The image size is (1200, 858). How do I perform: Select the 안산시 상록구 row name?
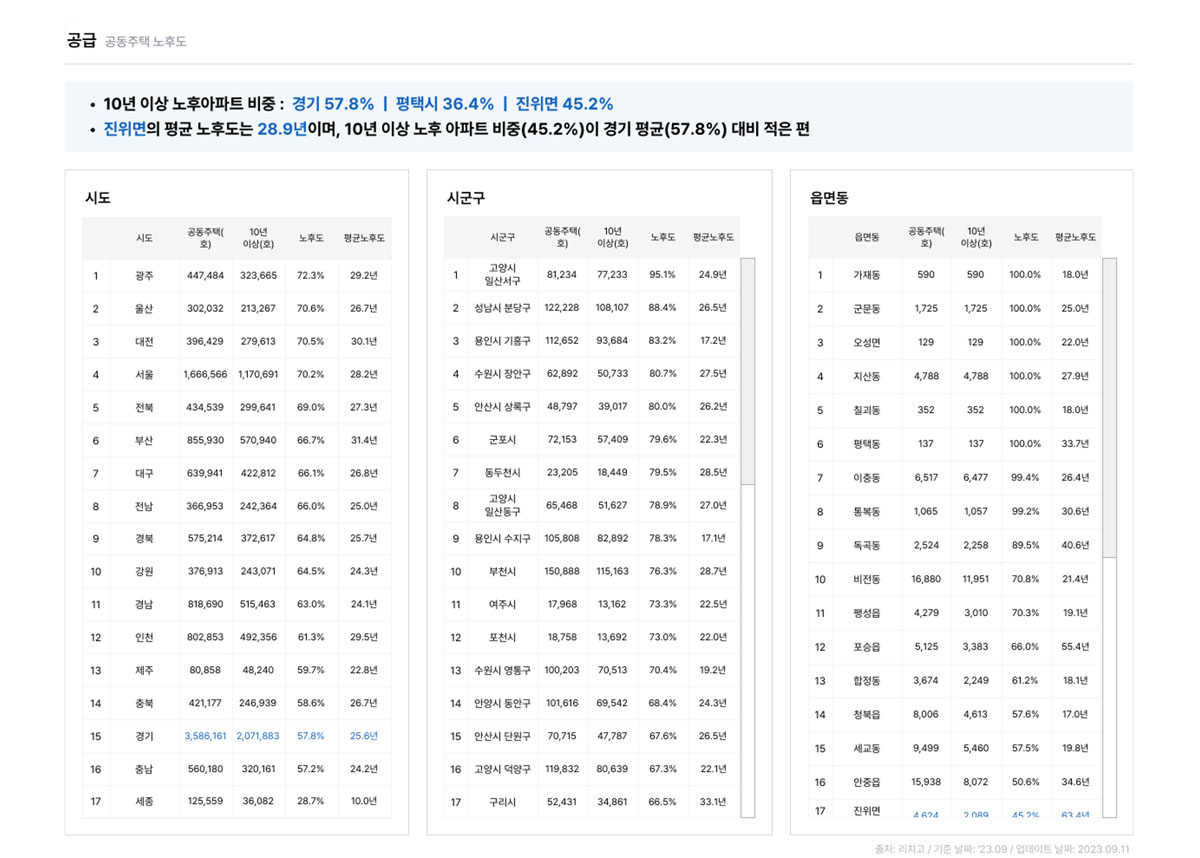pyautogui.click(x=503, y=407)
